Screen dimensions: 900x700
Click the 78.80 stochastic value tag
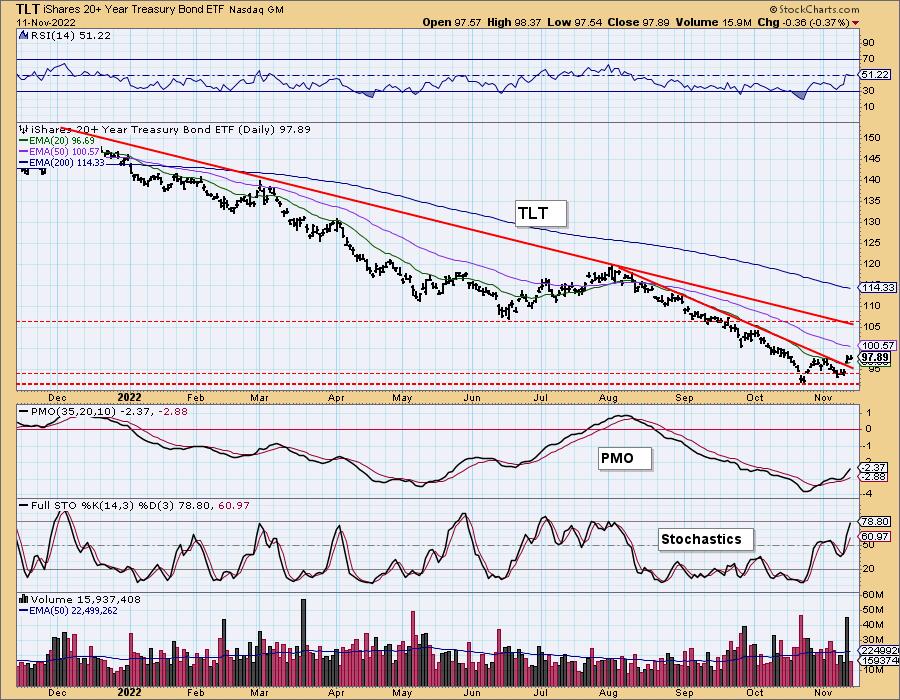(876, 522)
